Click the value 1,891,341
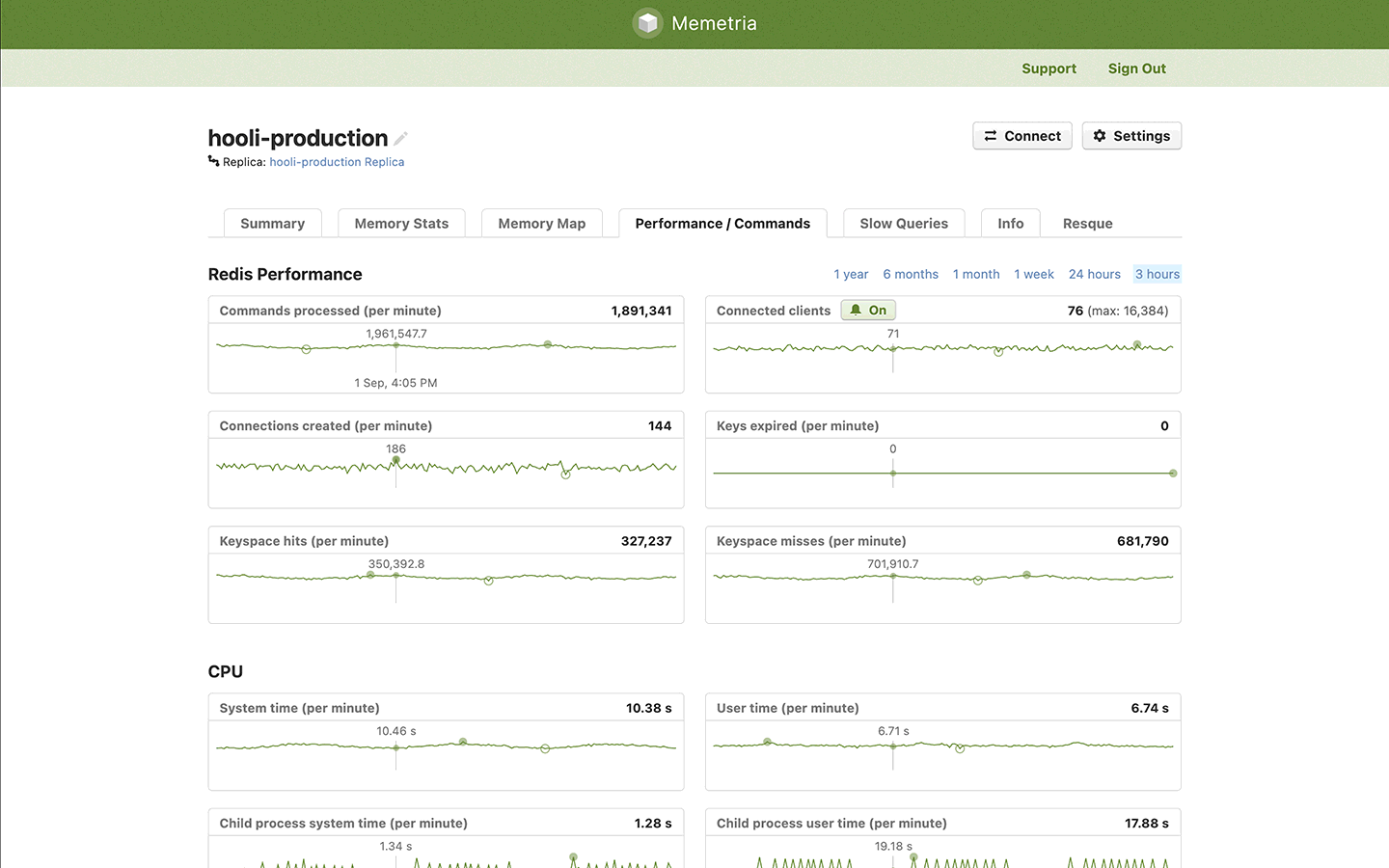 pos(641,311)
